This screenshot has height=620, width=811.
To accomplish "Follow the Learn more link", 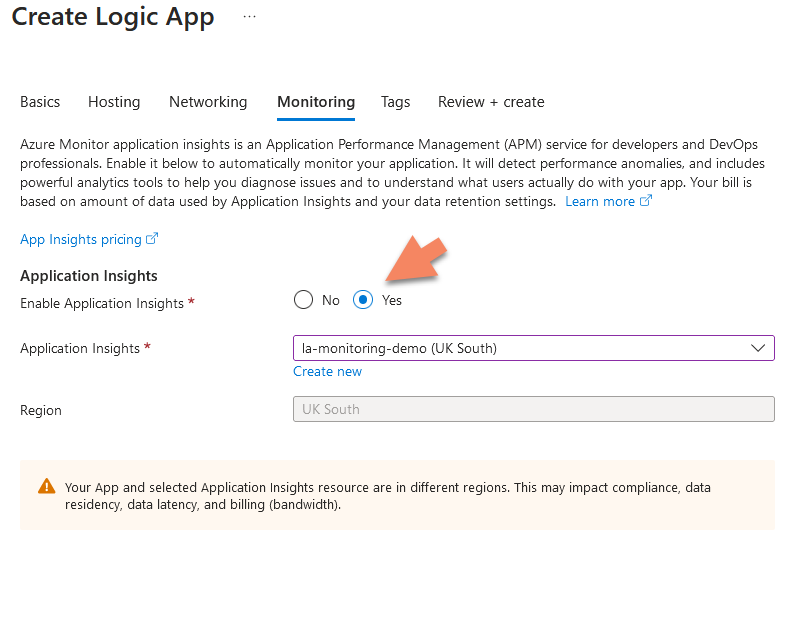I will [x=600, y=201].
